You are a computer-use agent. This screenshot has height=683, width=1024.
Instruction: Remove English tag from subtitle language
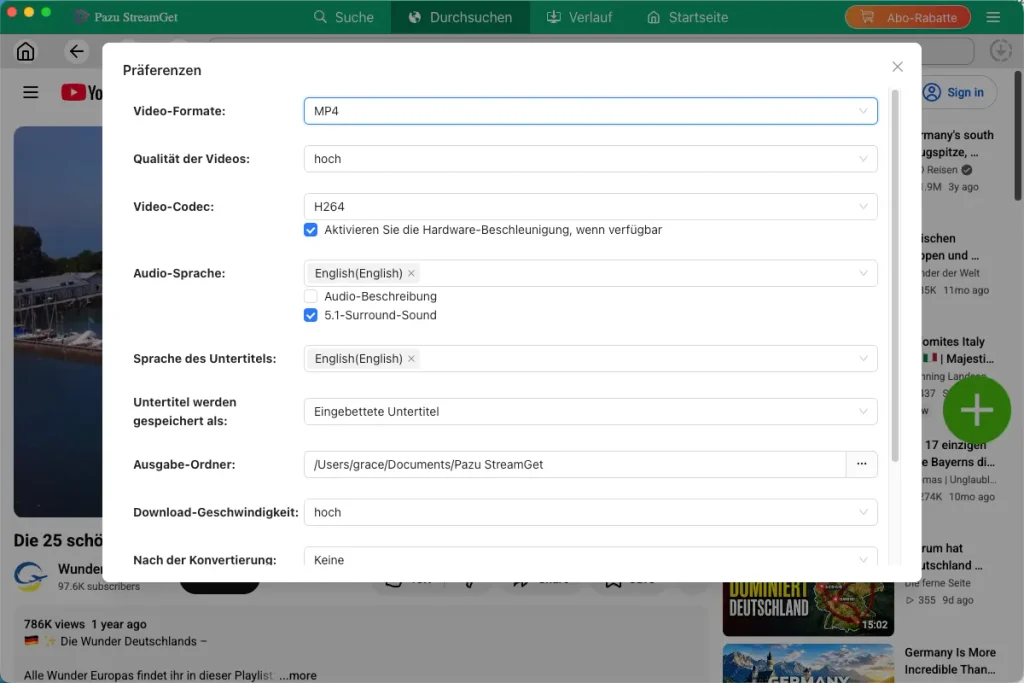pos(411,358)
